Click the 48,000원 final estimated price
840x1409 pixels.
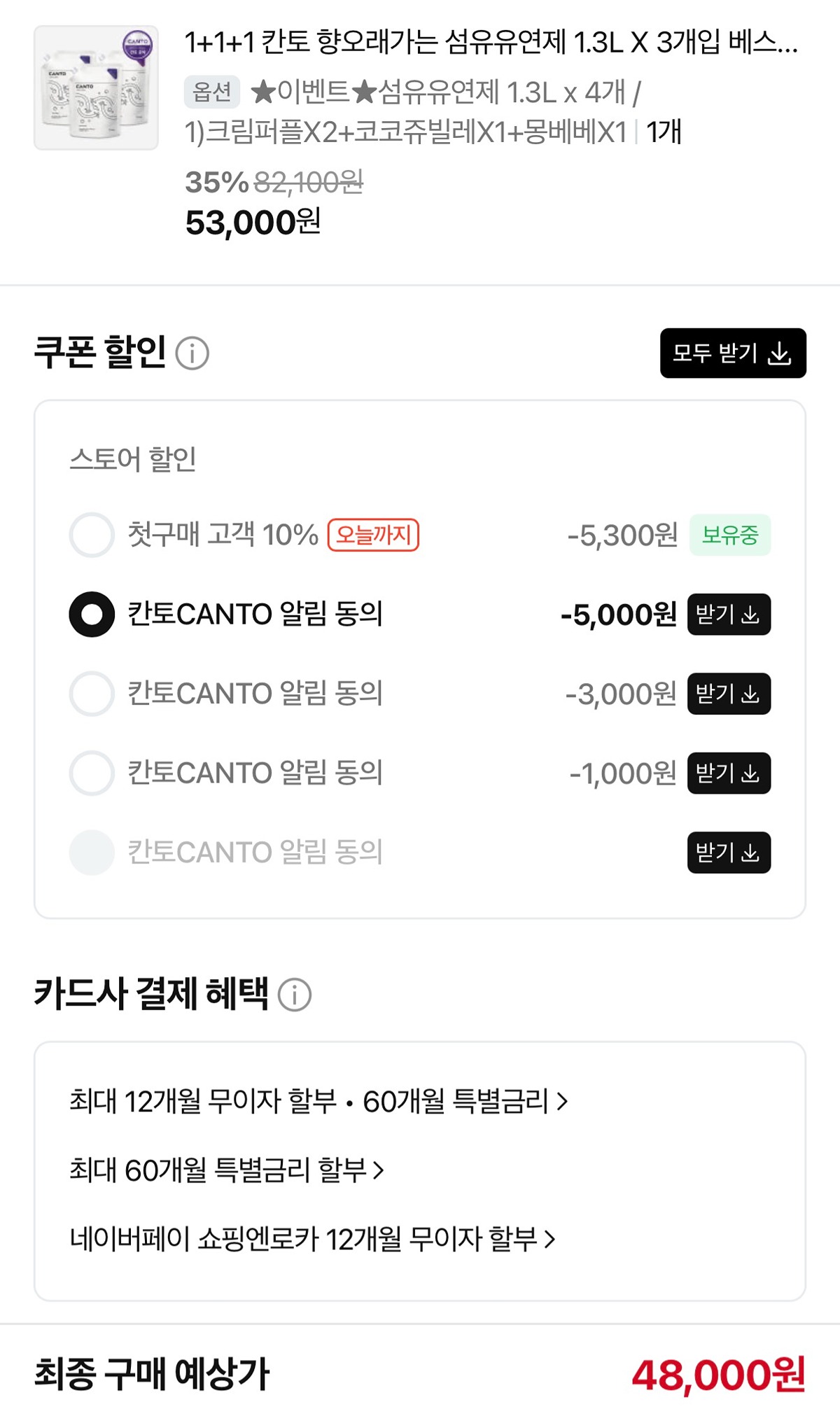tap(718, 1374)
